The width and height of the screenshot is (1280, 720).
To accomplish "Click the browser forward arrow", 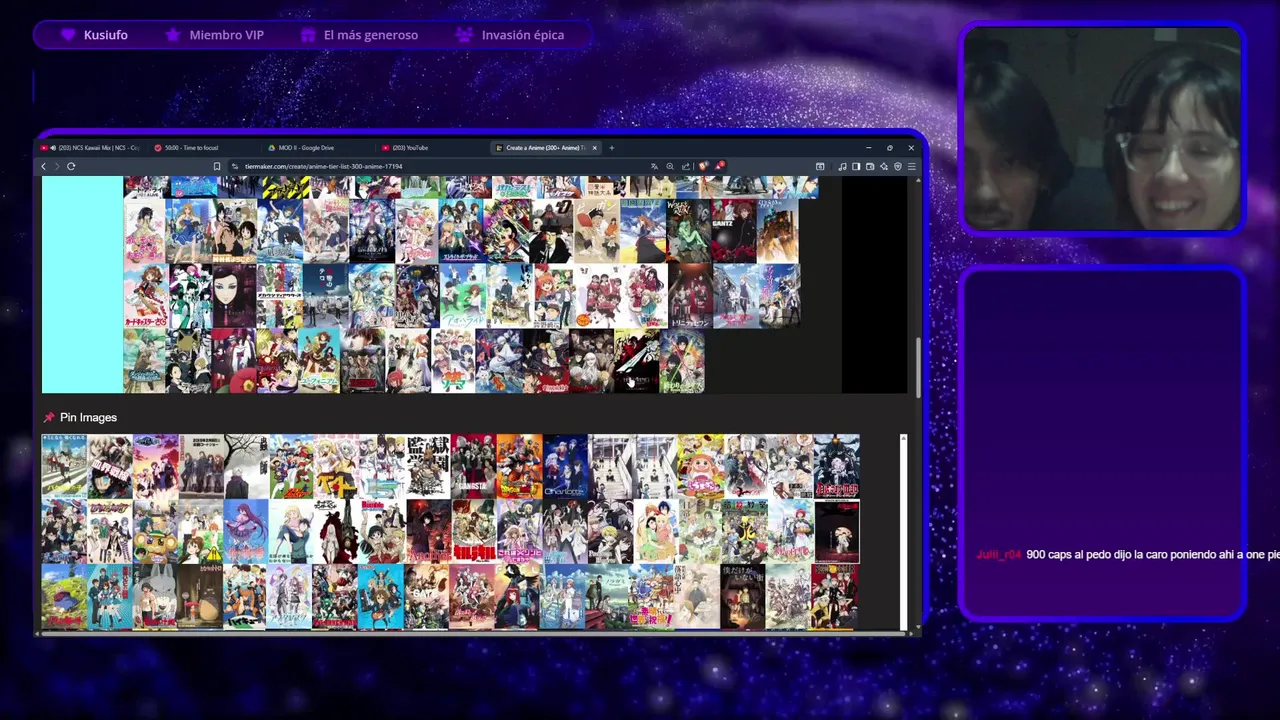I will 57,166.
